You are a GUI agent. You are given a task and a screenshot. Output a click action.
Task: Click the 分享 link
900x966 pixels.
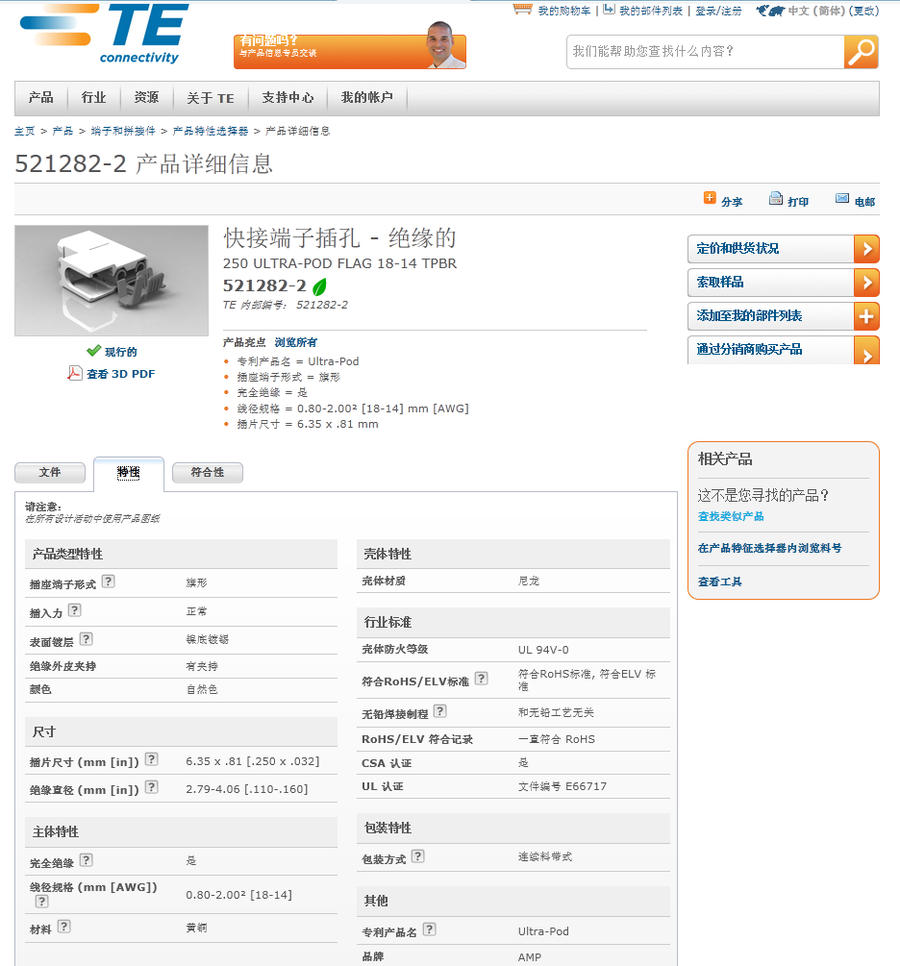pos(732,202)
